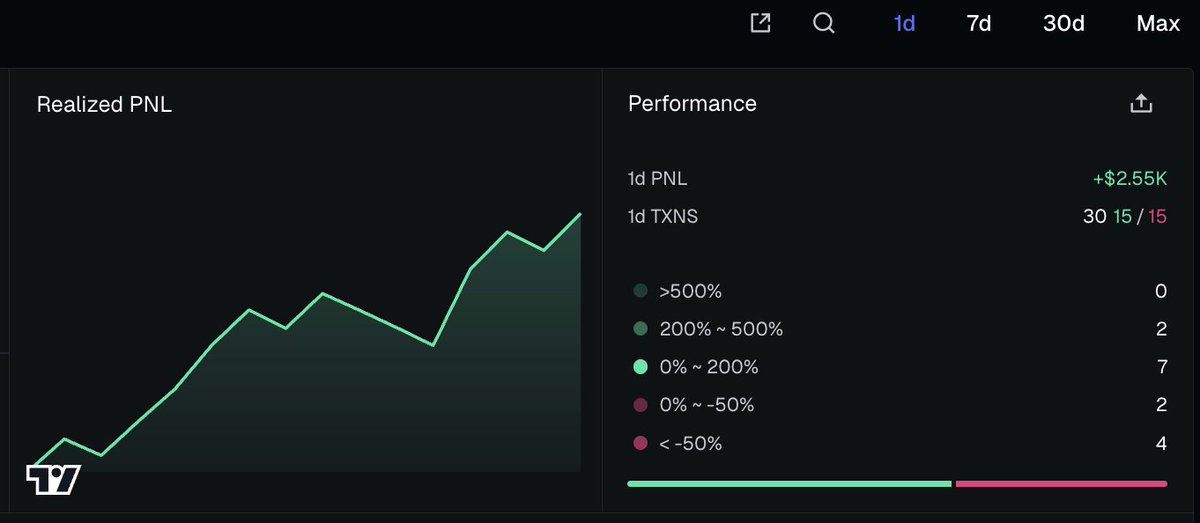Click the green win ratio bar

(x=789, y=484)
